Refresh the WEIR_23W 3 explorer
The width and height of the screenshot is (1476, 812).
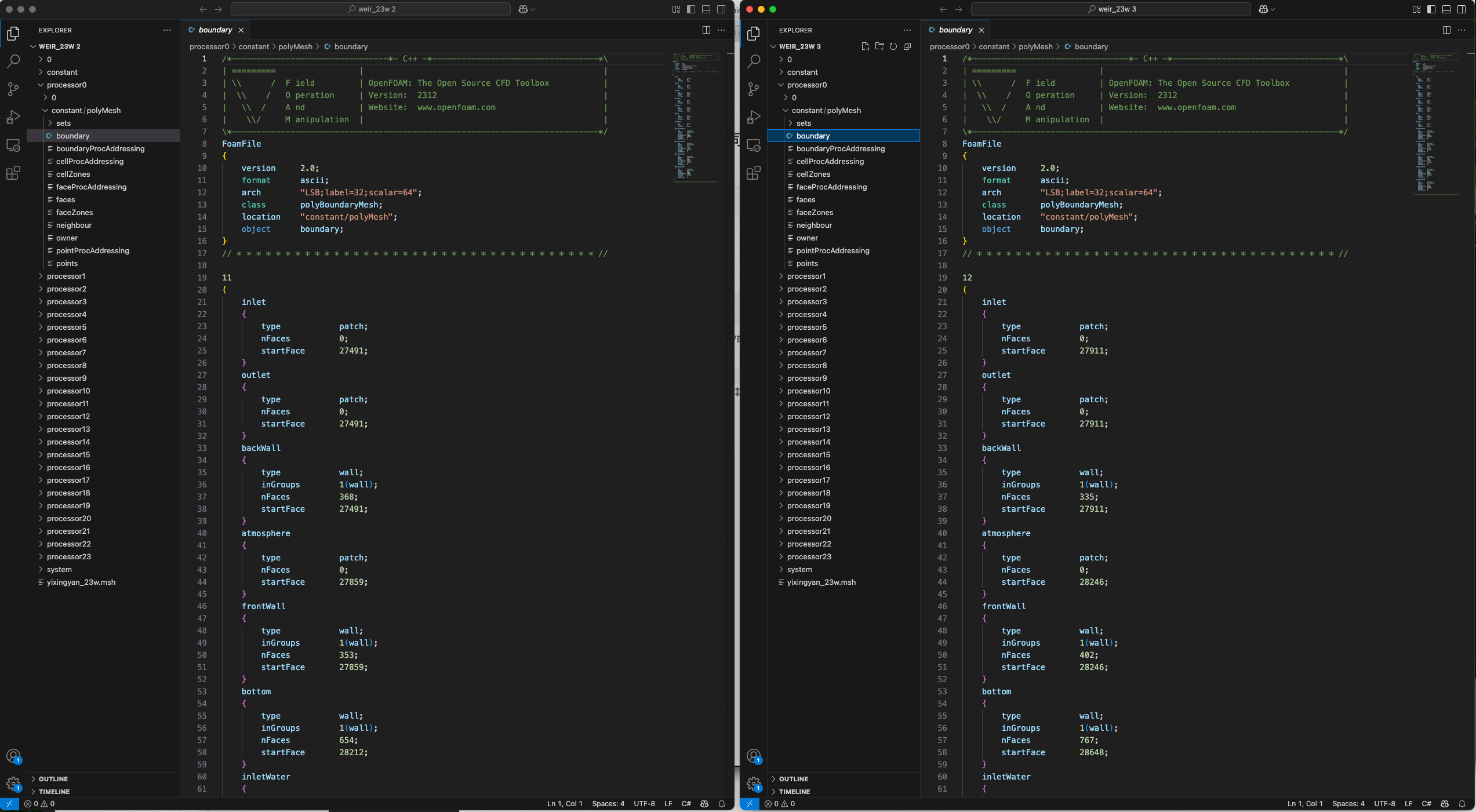[x=893, y=46]
